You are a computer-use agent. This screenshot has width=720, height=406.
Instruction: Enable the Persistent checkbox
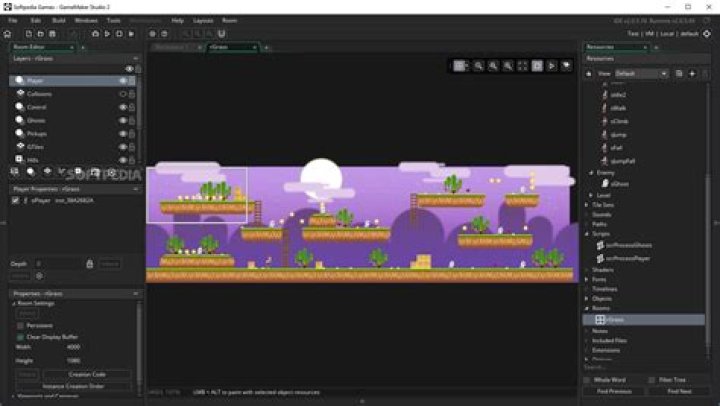[19, 325]
